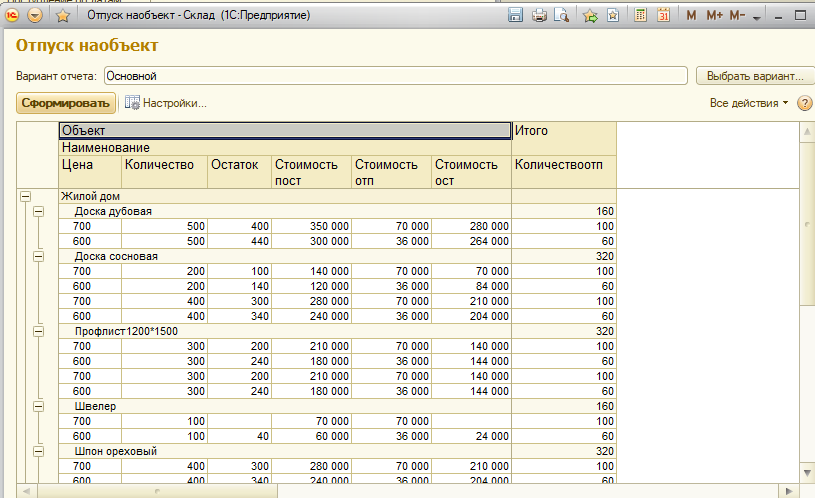Screen dimensions: 815x498
Task: Open help with the question mark icon
Action: (x=804, y=103)
